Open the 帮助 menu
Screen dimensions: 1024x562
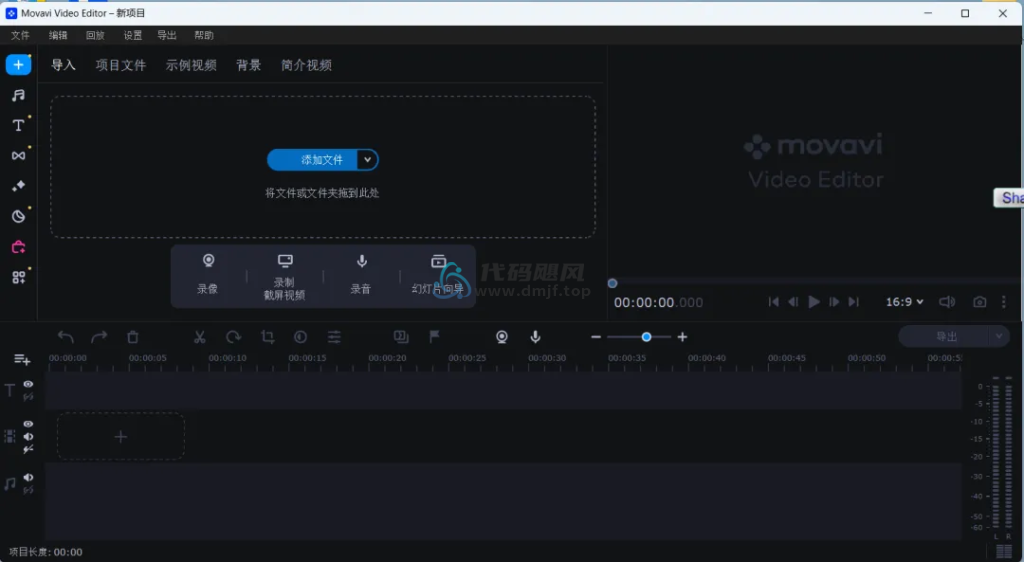tap(204, 35)
